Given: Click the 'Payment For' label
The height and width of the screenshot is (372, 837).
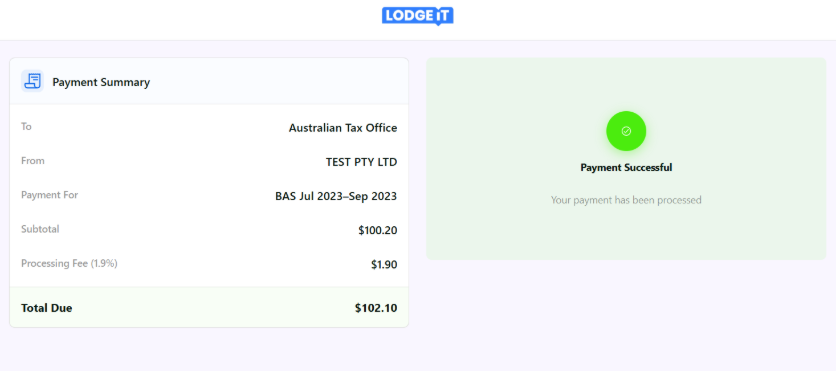Looking at the screenshot, I should 49,195.
